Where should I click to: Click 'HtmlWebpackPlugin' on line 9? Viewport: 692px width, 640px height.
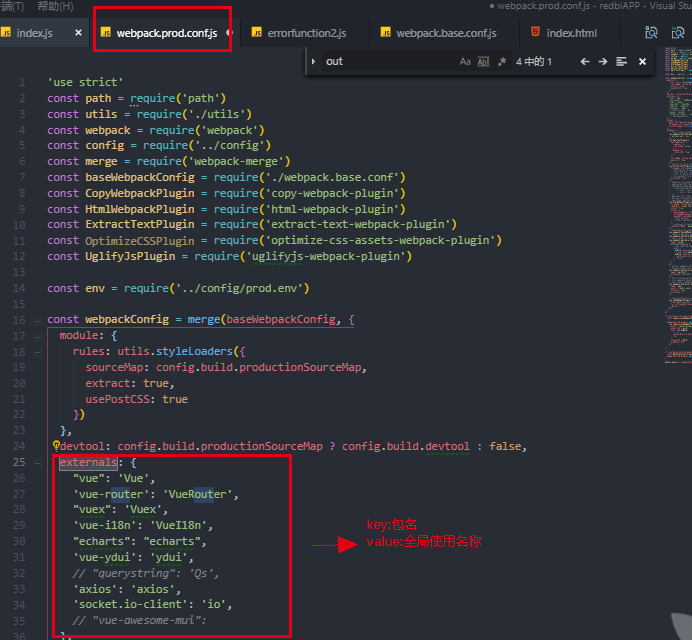tap(140, 209)
